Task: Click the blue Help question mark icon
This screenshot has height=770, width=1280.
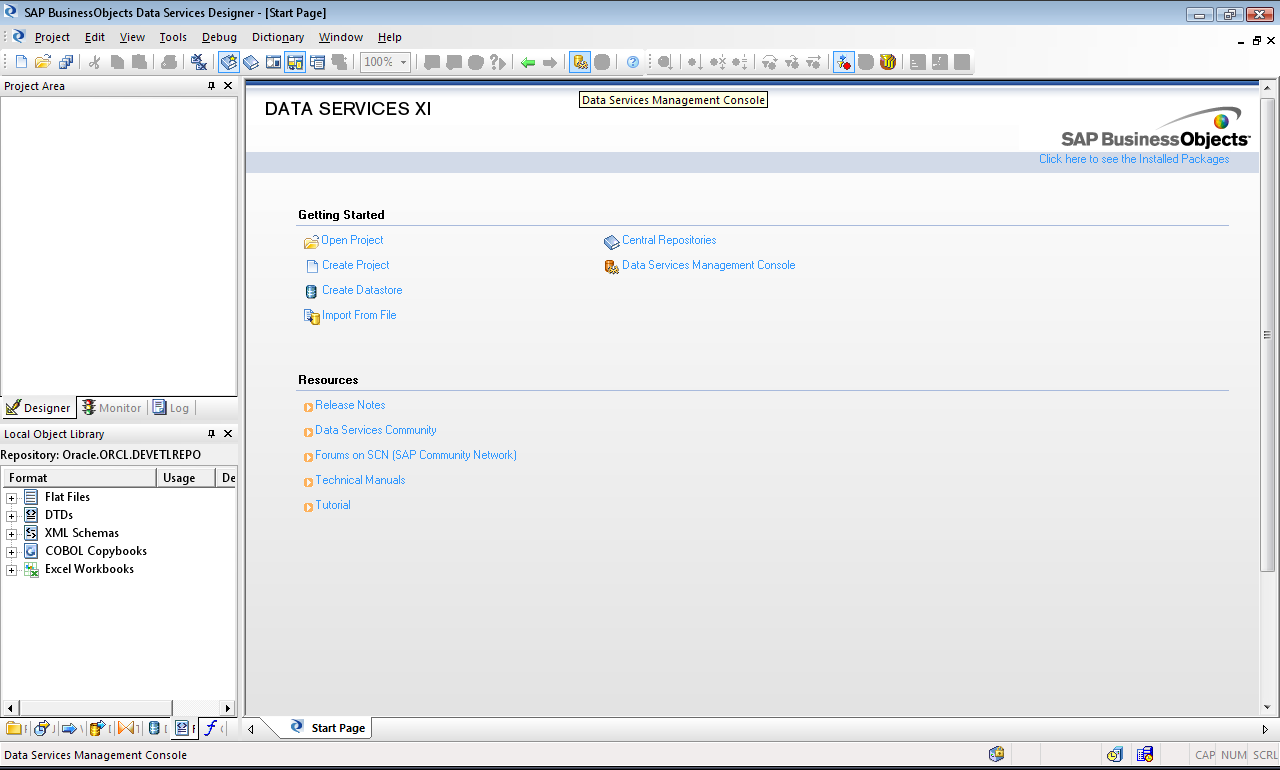Action: (x=633, y=62)
